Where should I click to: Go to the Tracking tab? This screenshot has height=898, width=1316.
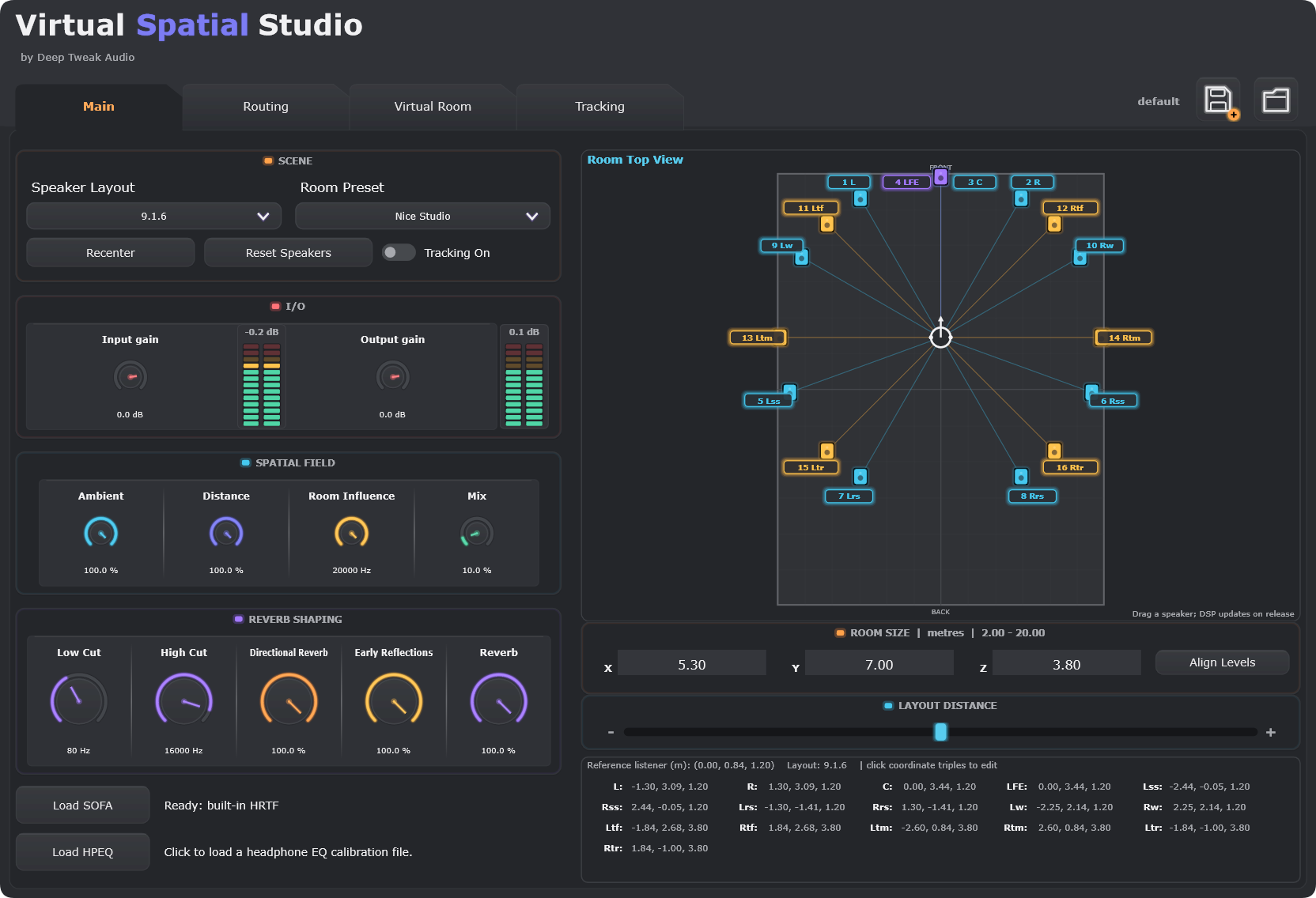pos(599,107)
